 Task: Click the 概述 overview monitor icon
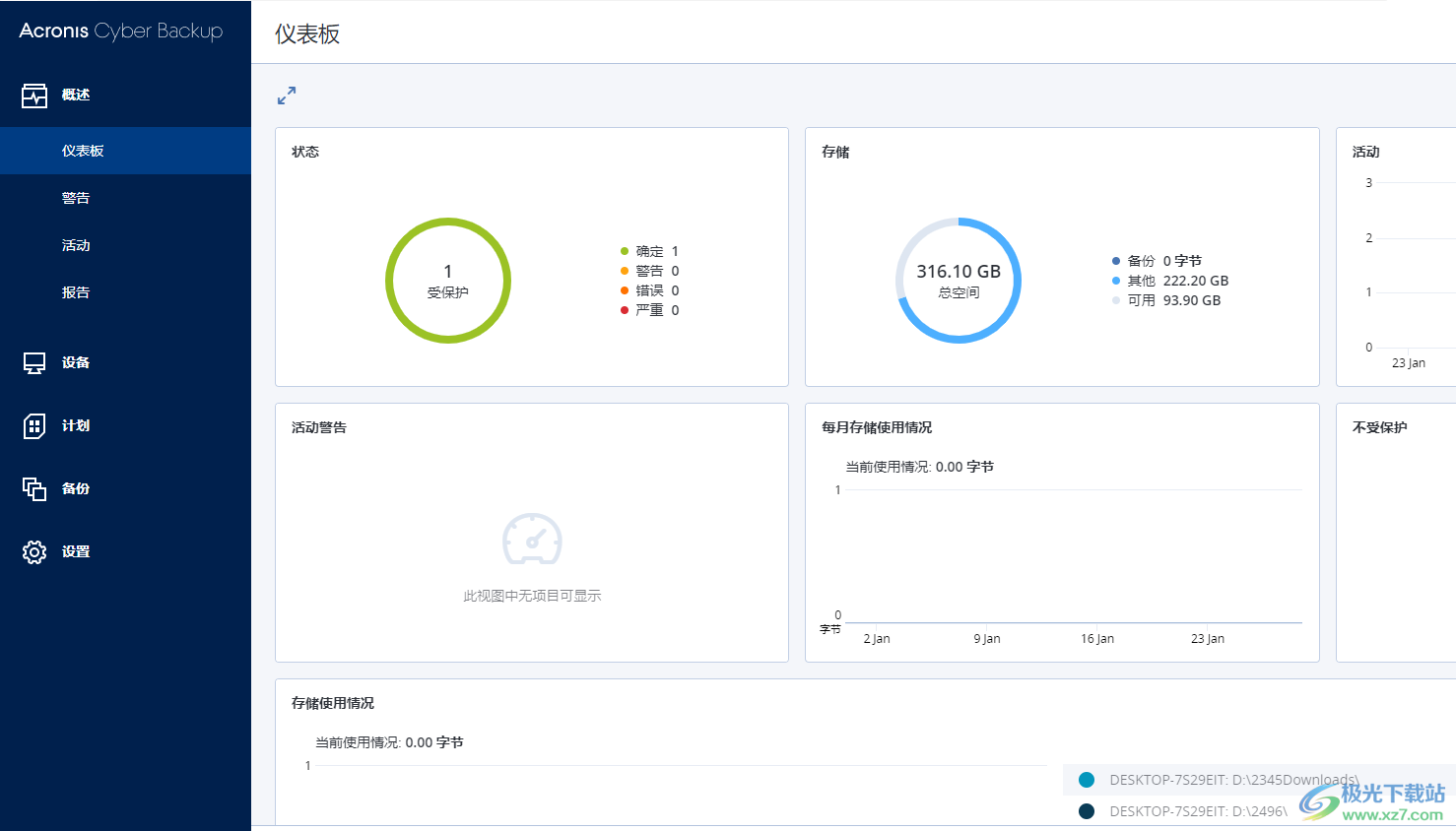(33, 95)
